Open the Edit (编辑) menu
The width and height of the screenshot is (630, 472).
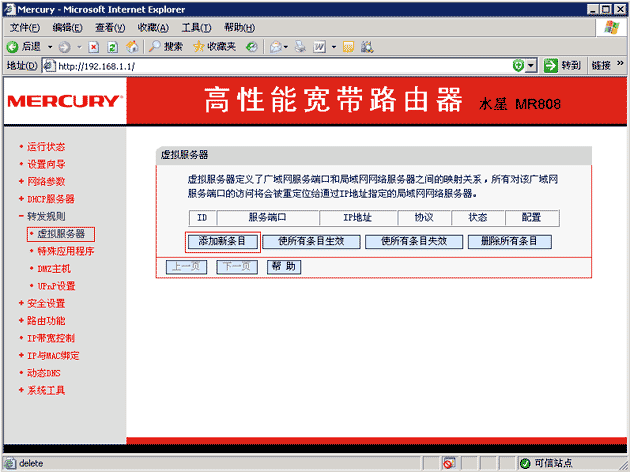click(x=68, y=28)
